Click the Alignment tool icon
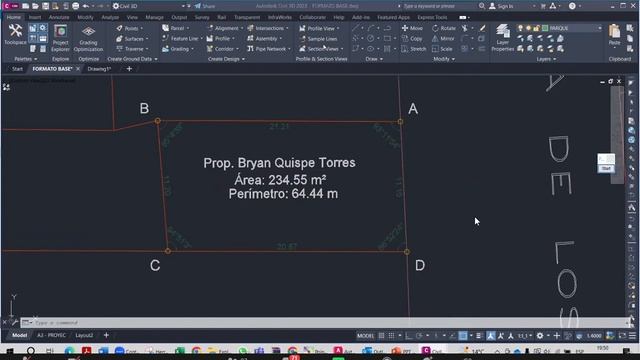Viewport: 640px width, 360px height. point(210,28)
